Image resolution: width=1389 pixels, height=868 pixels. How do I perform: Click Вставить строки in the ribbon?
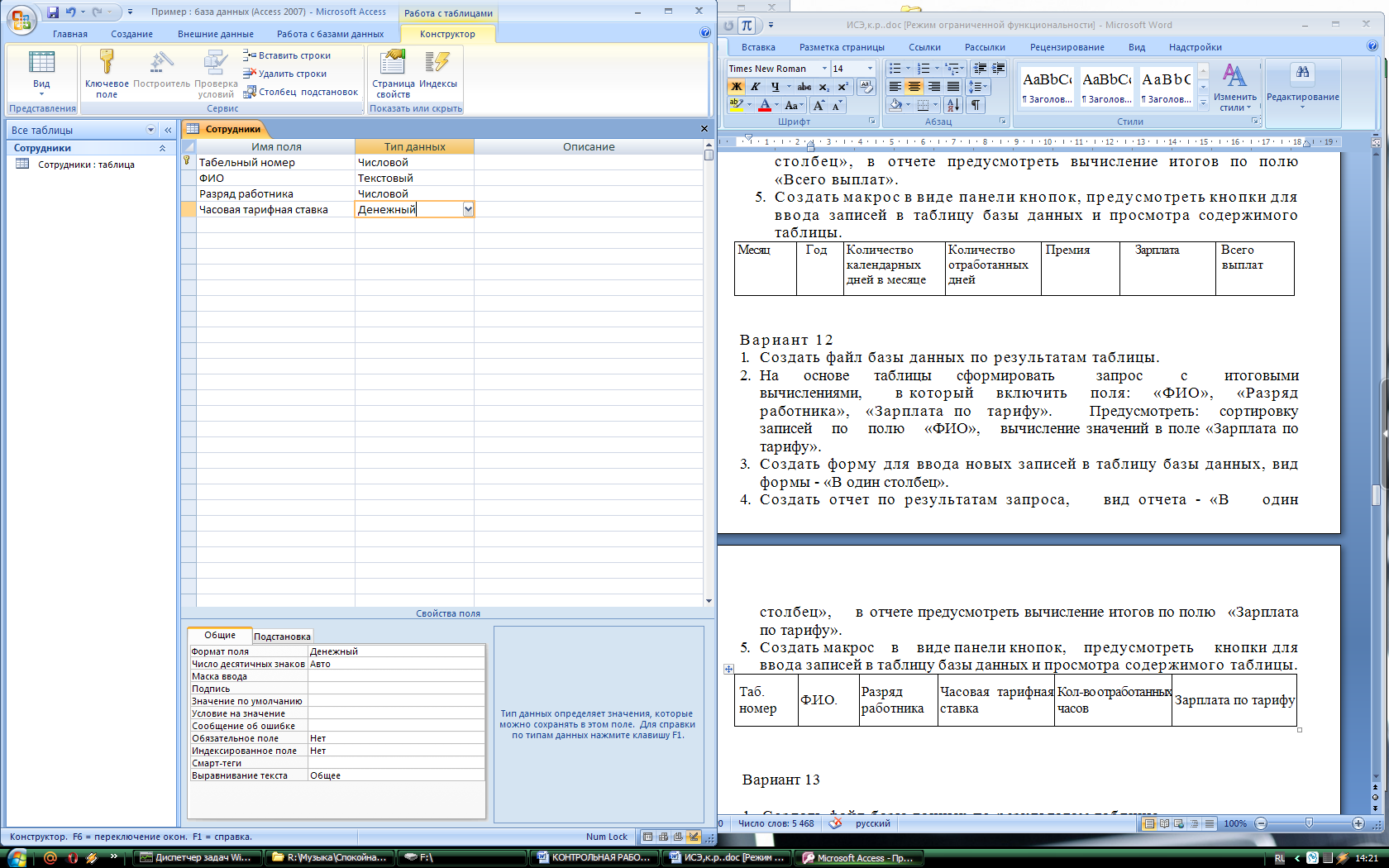[287, 55]
